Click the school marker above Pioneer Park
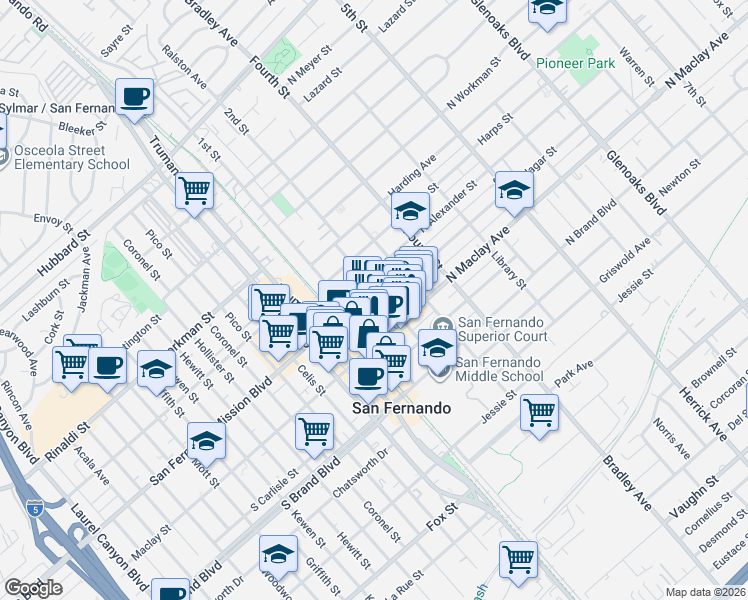The width and height of the screenshot is (748, 600). [548, 10]
